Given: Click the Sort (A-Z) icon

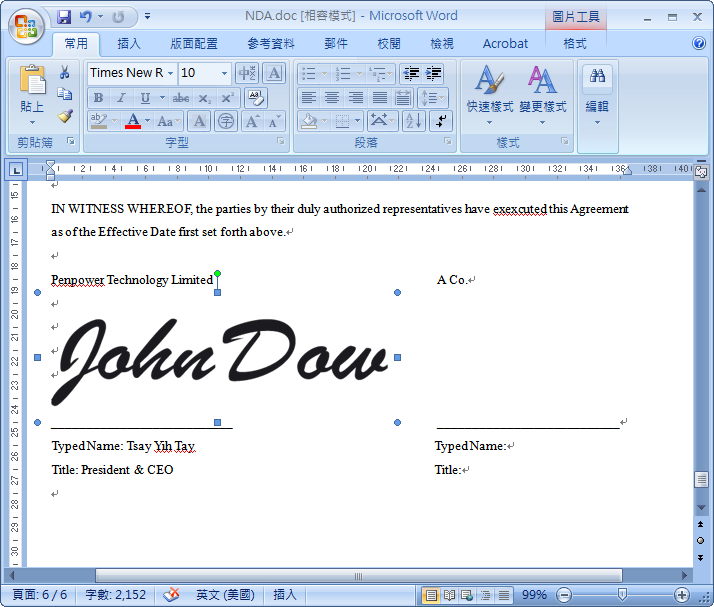Looking at the screenshot, I should point(413,121).
